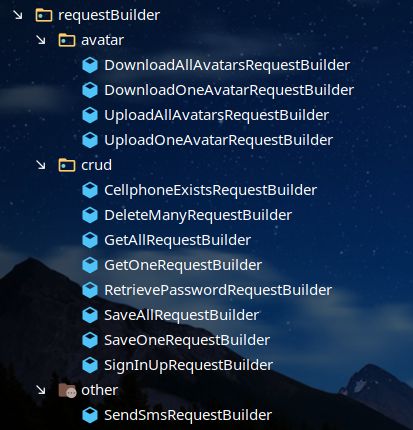Screen dimensions: 413x430
Task: Click the cube icon beside DownloadAllAvatarsRequestBuilder
Action: coord(90,65)
